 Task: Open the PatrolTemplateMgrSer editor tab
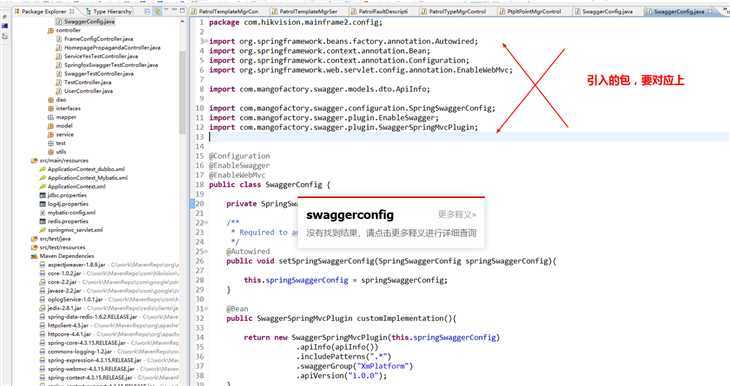[x=304, y=11]
